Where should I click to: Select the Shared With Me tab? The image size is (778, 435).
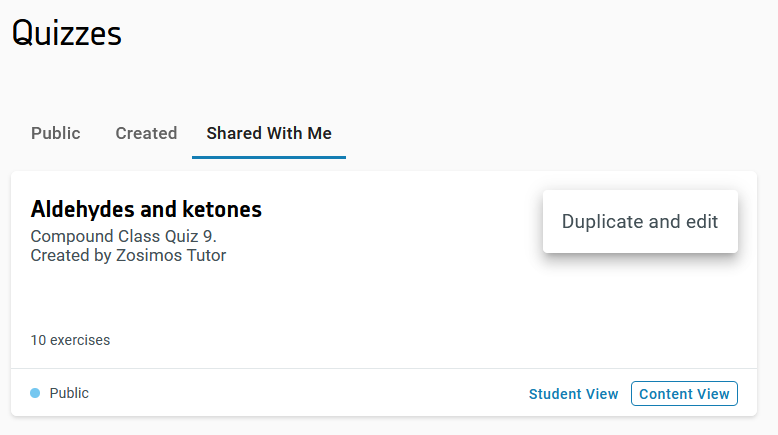pos(269,133)
